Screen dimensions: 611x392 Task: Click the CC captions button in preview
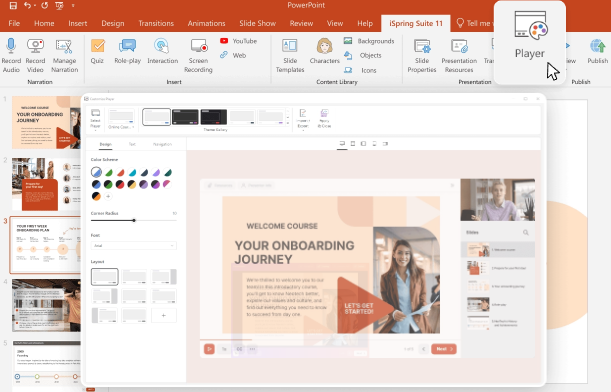[x=239, y=349]
